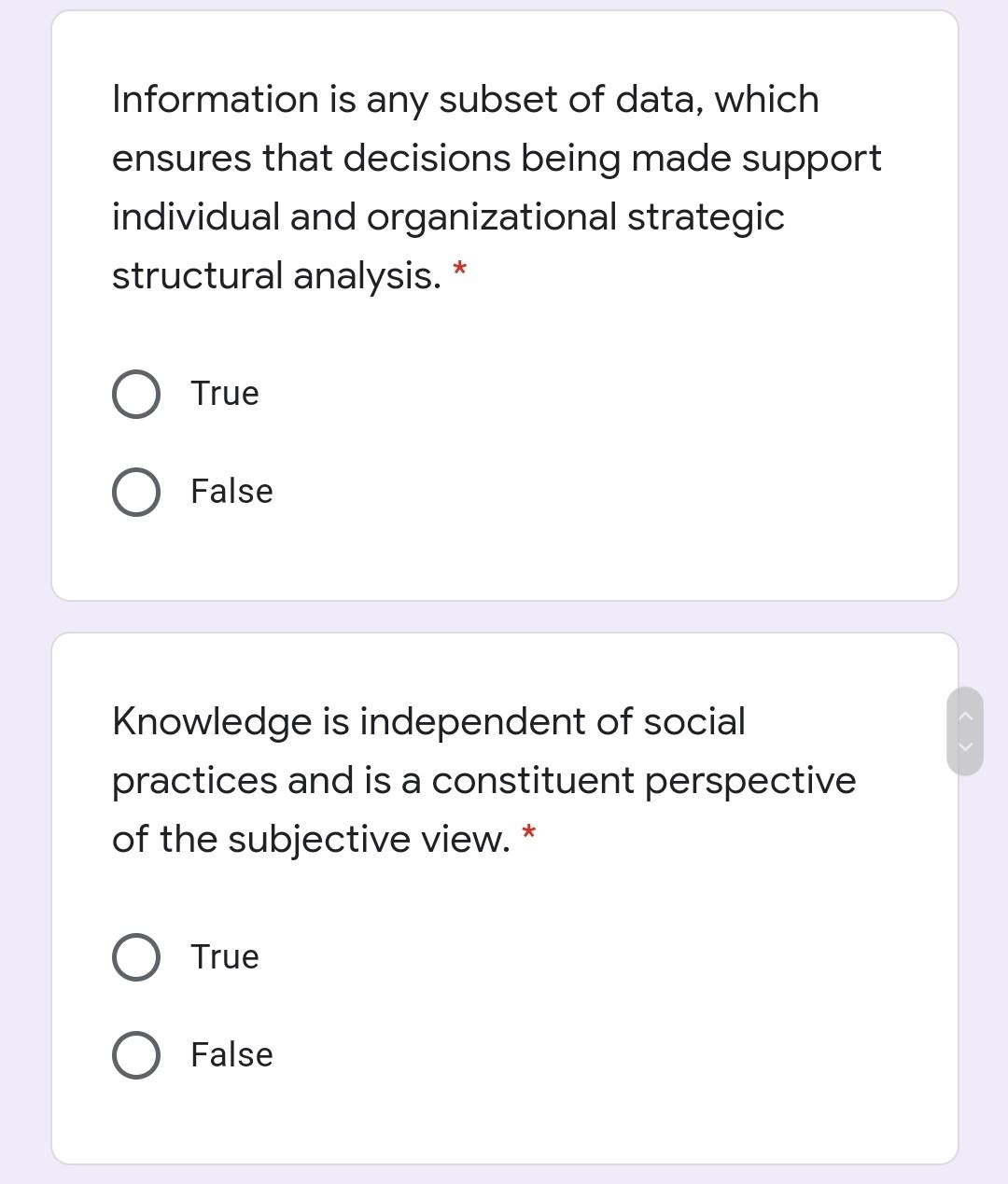Image resolution: width=1008 pixels, height=1184 pixels.
Task: Click the word 'Information' in the first question
Action: [x=216, y=100]
